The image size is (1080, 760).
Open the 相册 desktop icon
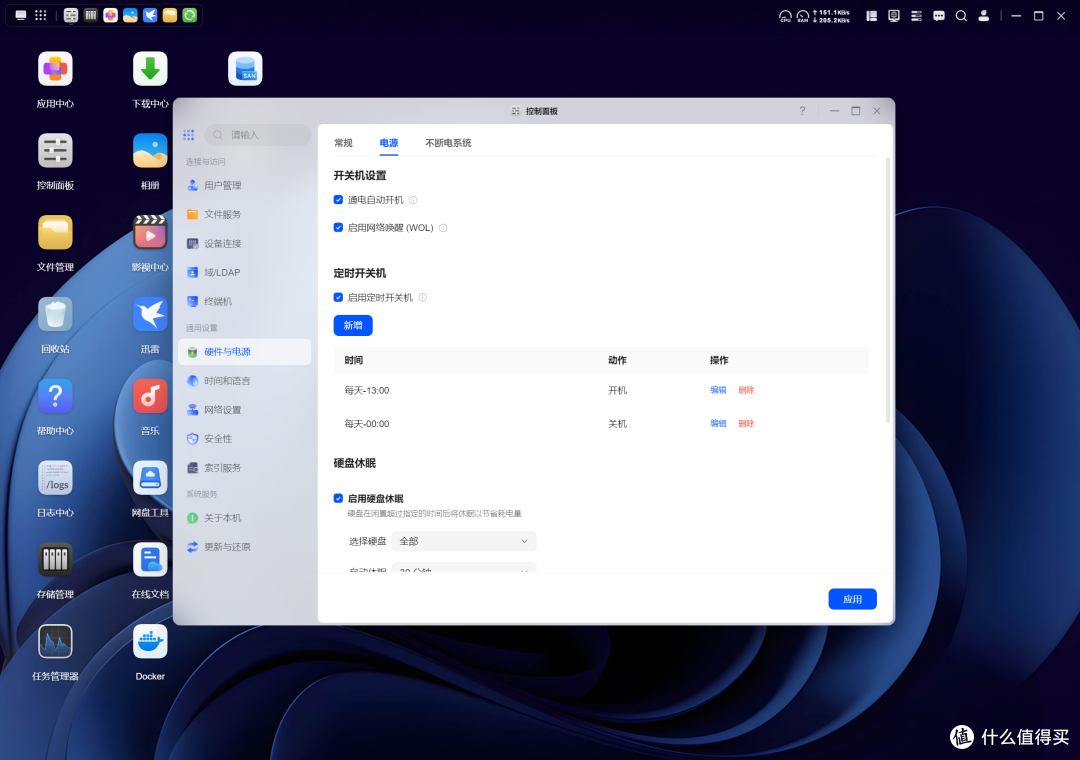click(x=150, y=151)
